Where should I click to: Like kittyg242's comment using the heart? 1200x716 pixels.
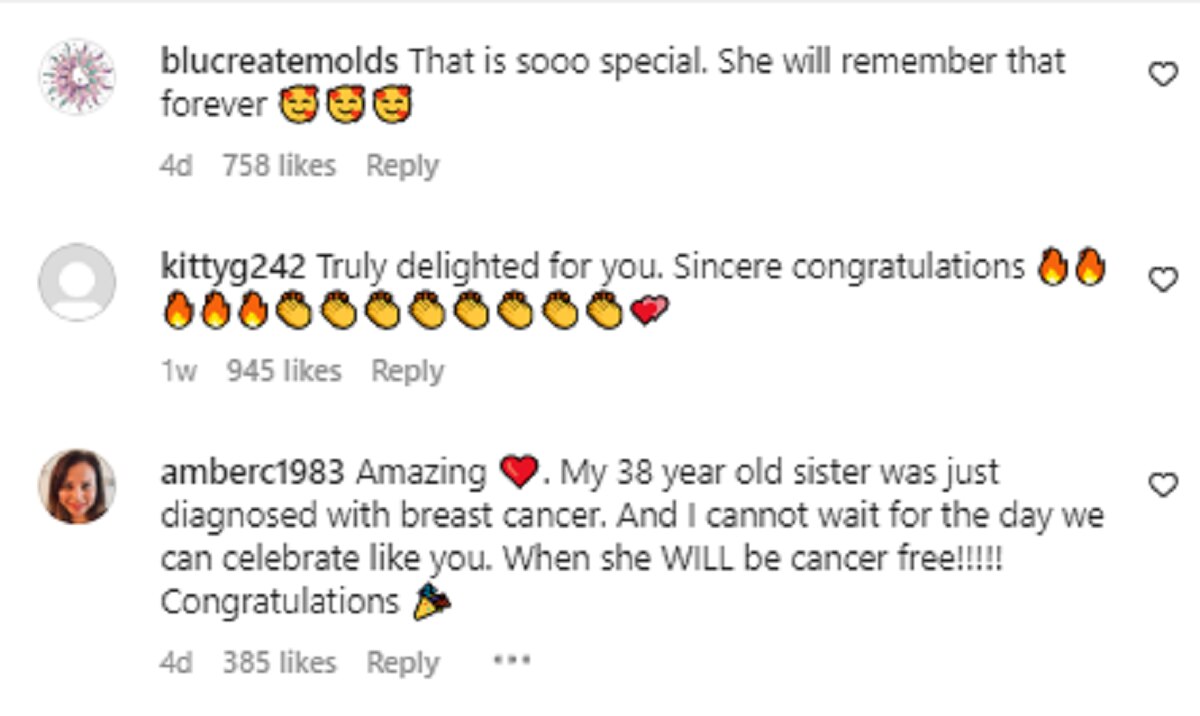tap(1162, 280)
